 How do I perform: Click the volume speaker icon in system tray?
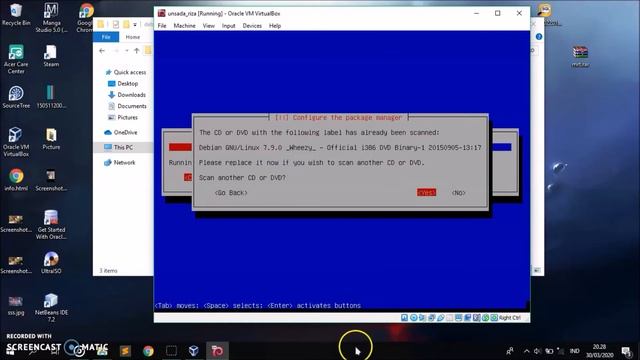pyautogui.click(x=537, y=351)
